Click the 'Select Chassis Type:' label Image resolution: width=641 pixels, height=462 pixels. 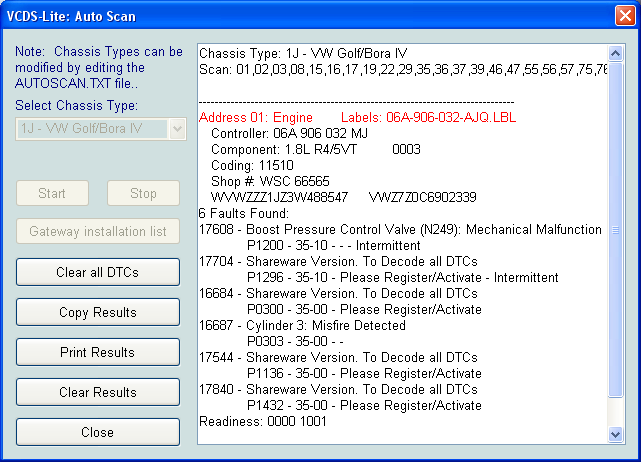point(76,105)
